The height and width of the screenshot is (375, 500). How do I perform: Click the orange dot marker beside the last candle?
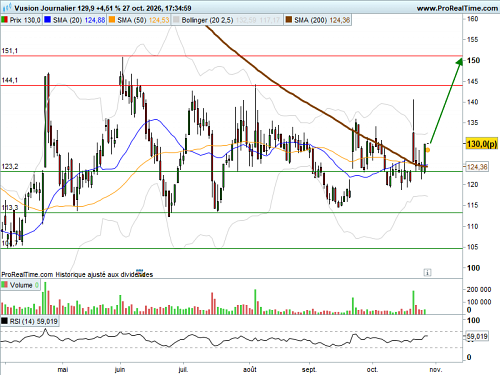pos(428,150)
